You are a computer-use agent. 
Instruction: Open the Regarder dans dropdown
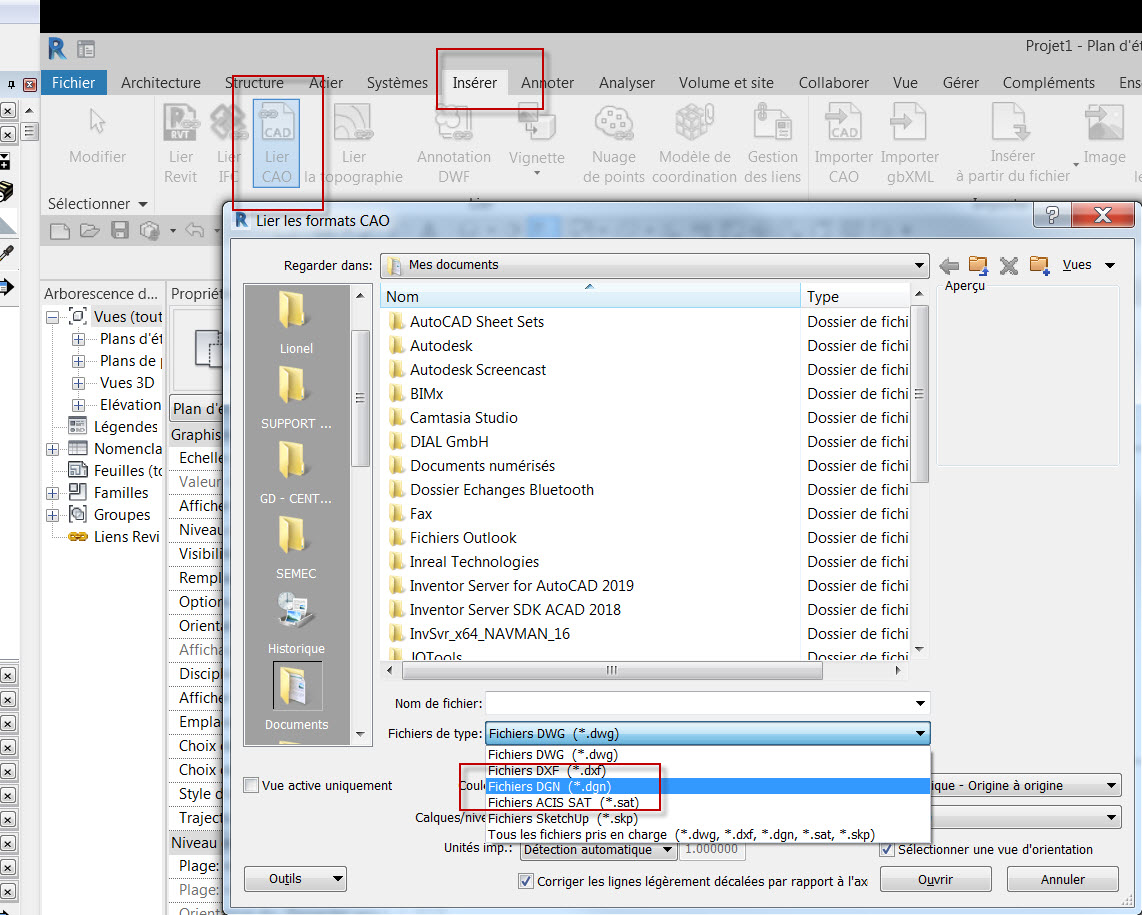click(920, 266)
